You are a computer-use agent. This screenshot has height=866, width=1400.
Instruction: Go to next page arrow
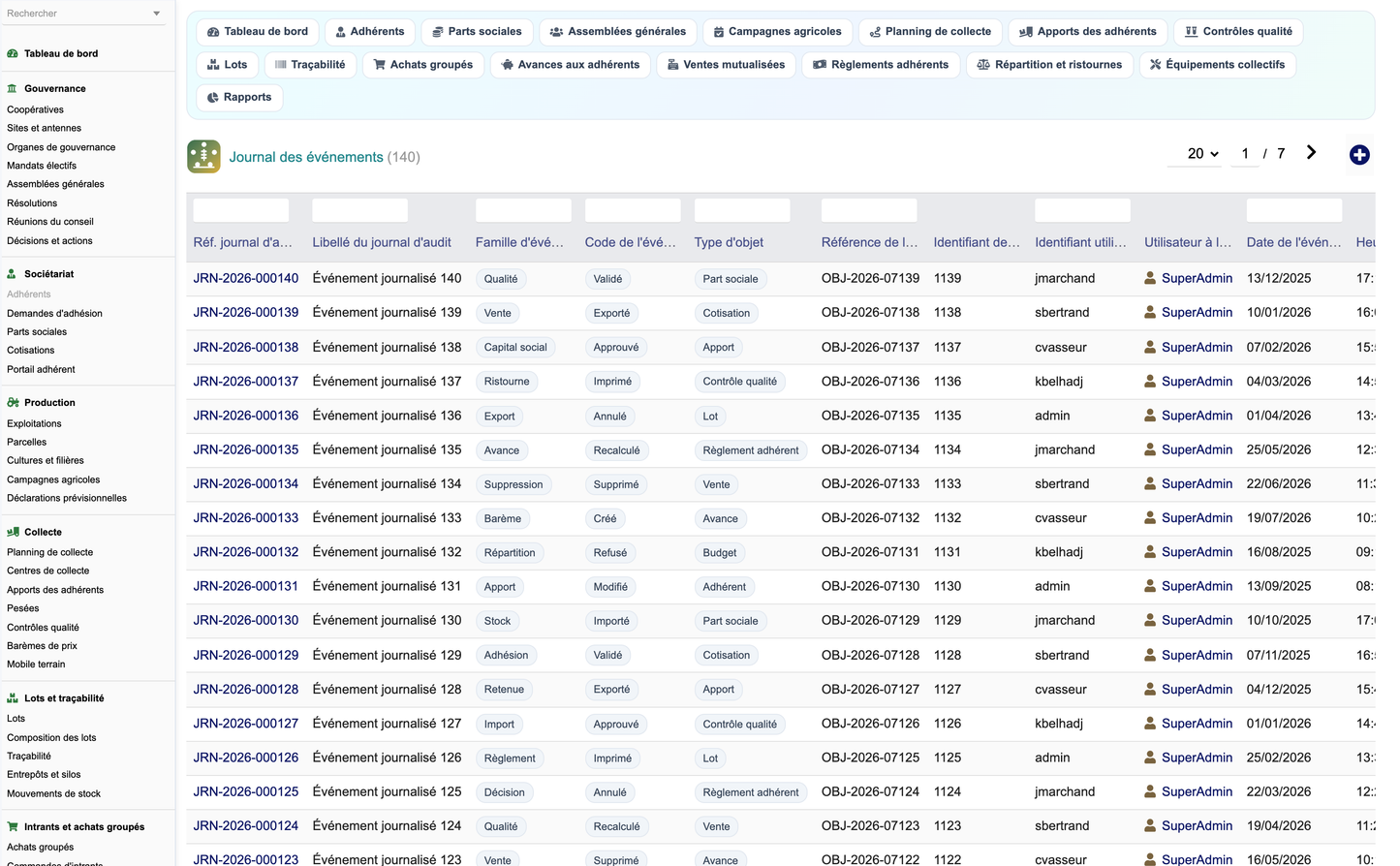tap(1311, 153)
